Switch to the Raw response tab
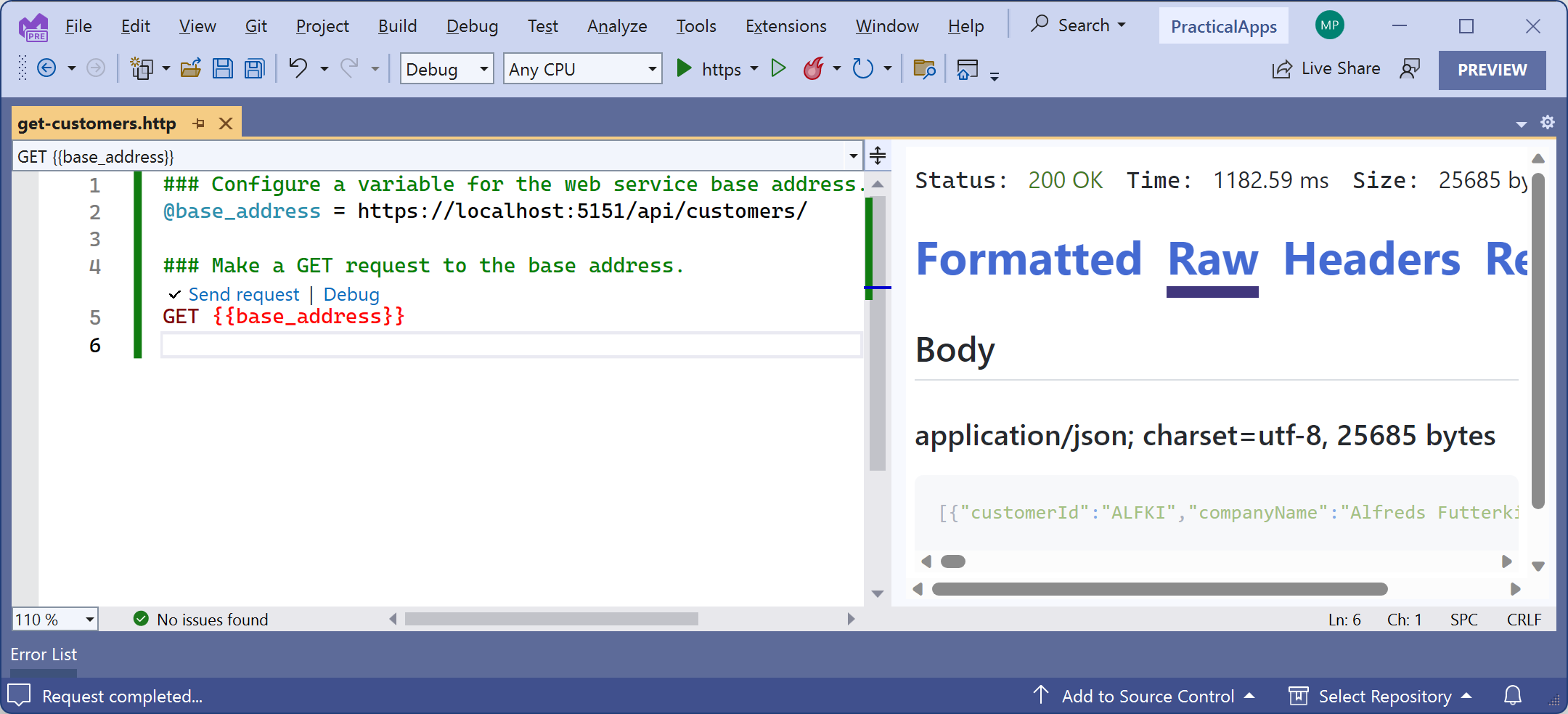1568x714 pixels. (1213, 259)
